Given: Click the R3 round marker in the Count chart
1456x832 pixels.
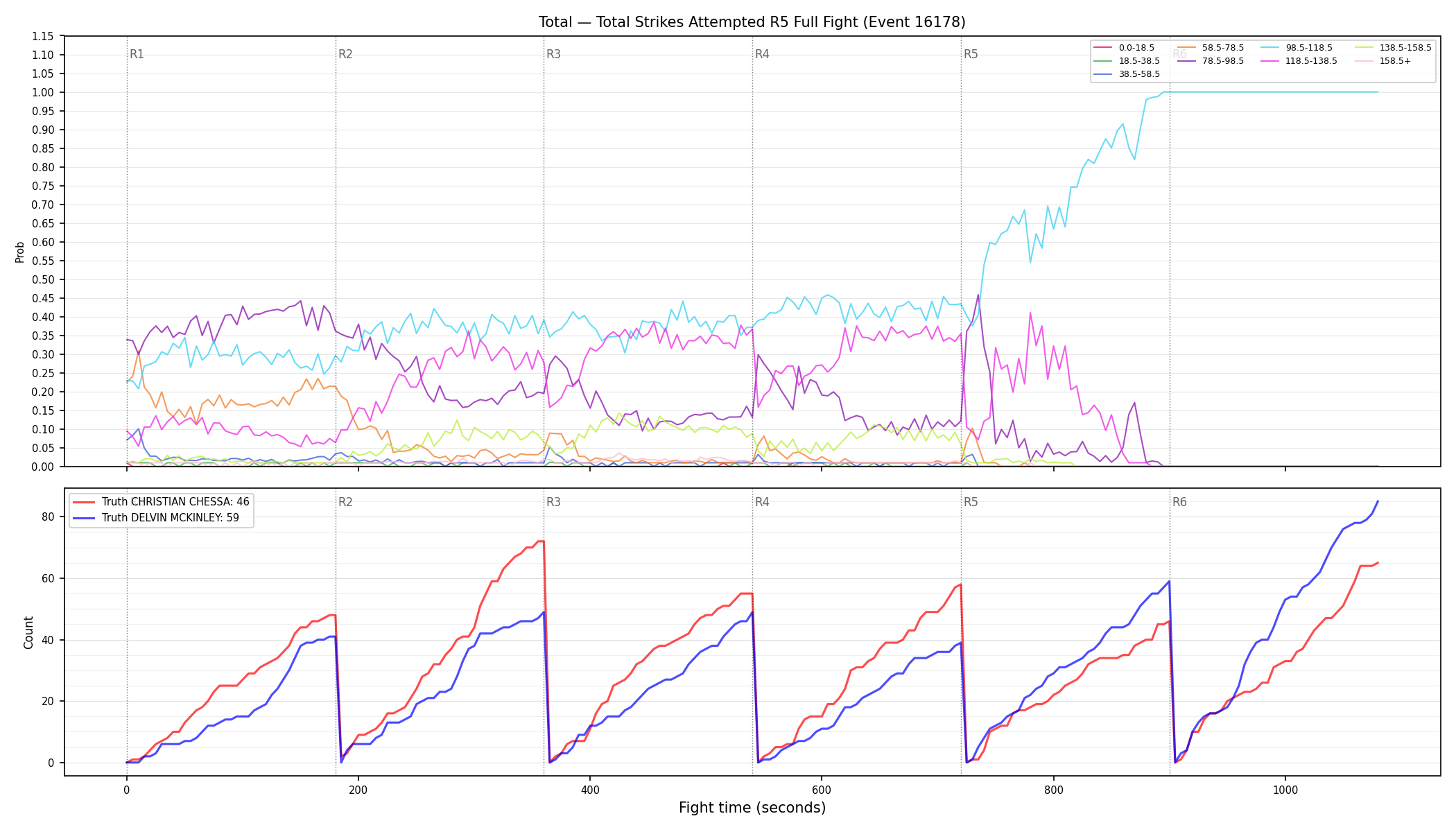Looking at the screenshot, I should pos(553,502).
